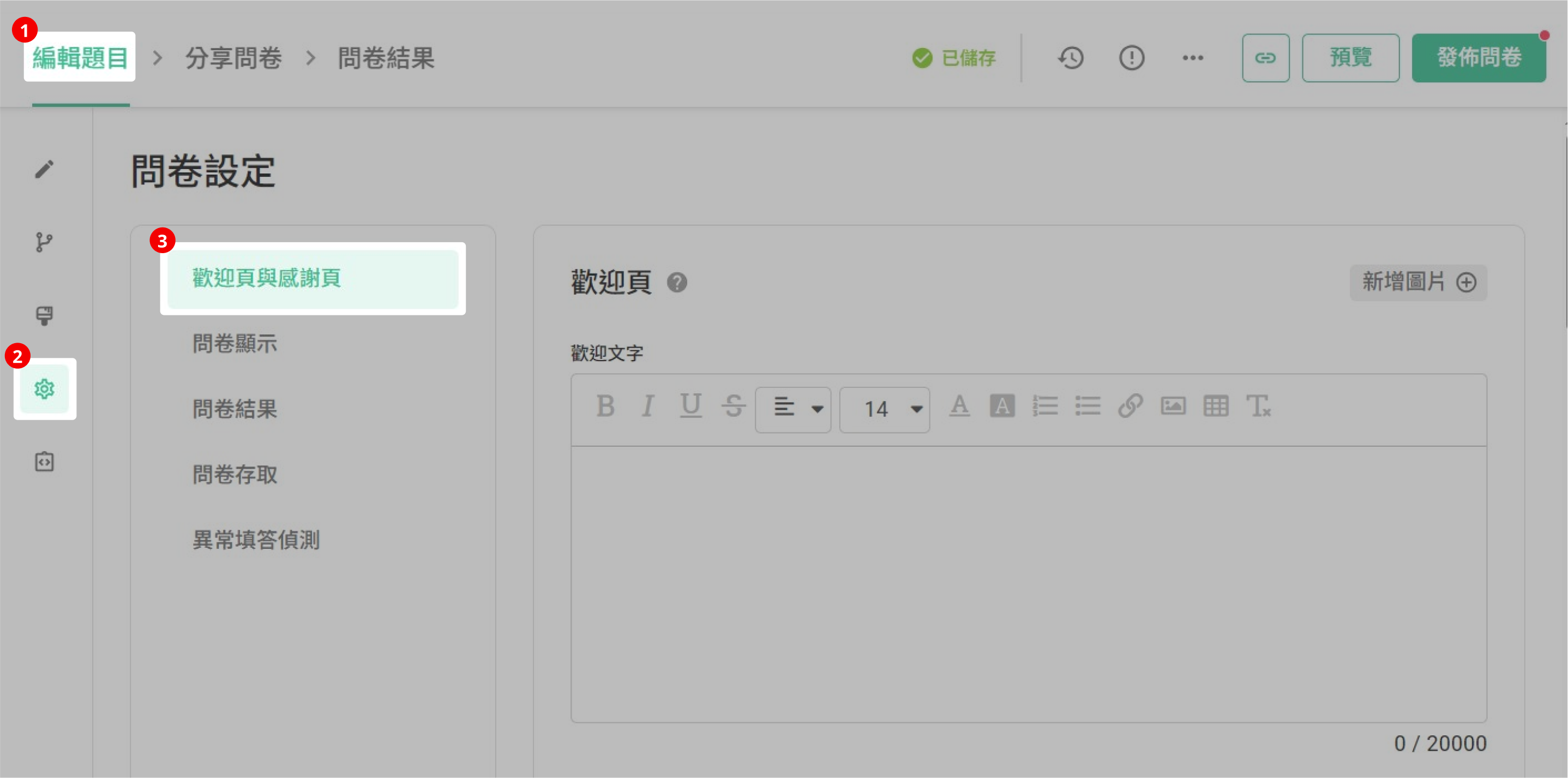1568x778 pixels.
Task: Click the pencil edit icon in sidebar
Action: [x=44, y=169]
